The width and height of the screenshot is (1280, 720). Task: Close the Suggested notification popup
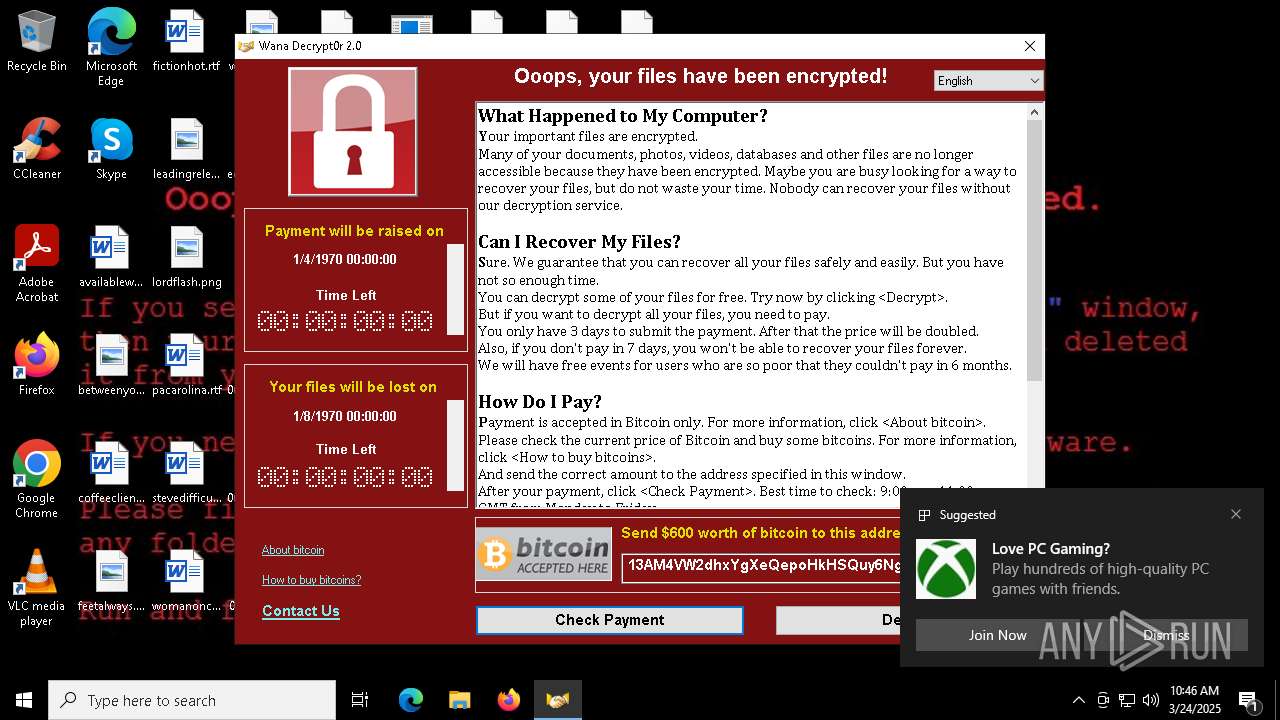click(1236, 514)
